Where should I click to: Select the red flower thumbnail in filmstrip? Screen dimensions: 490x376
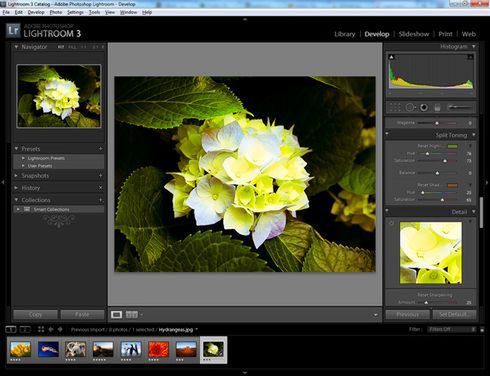(x=158, y=349)
